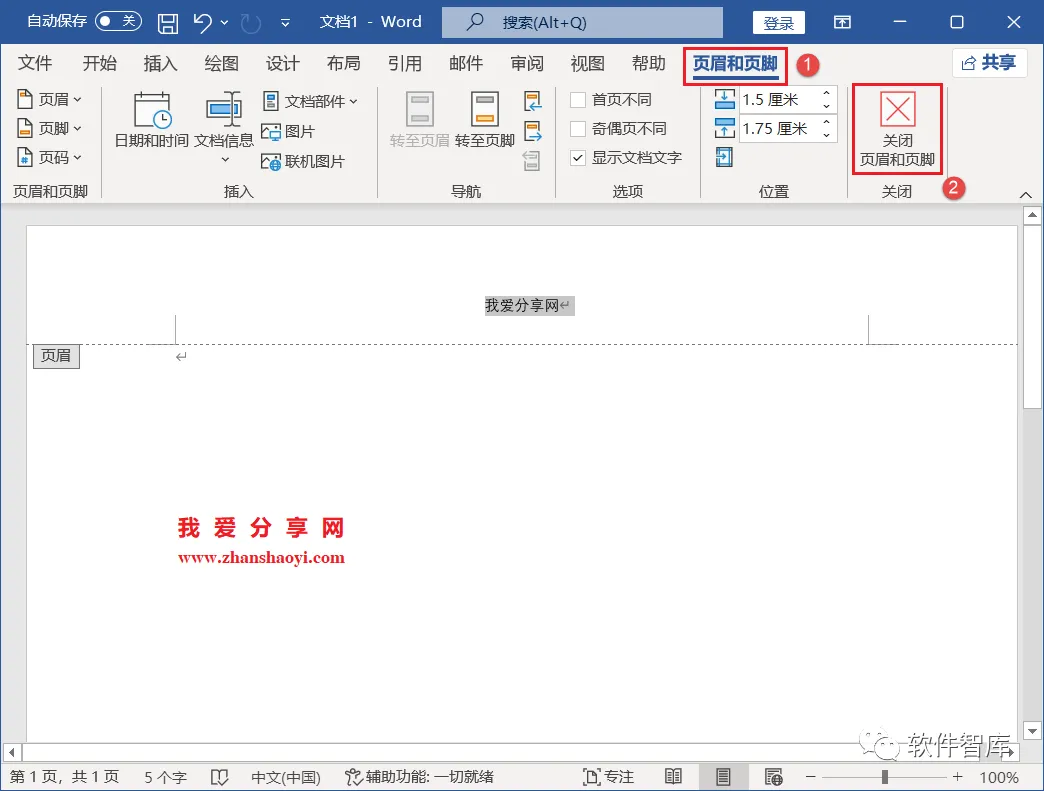Click the insert alignment tab icon
The width and height of the screenshot is (1044, 791).
pos(724,157)
